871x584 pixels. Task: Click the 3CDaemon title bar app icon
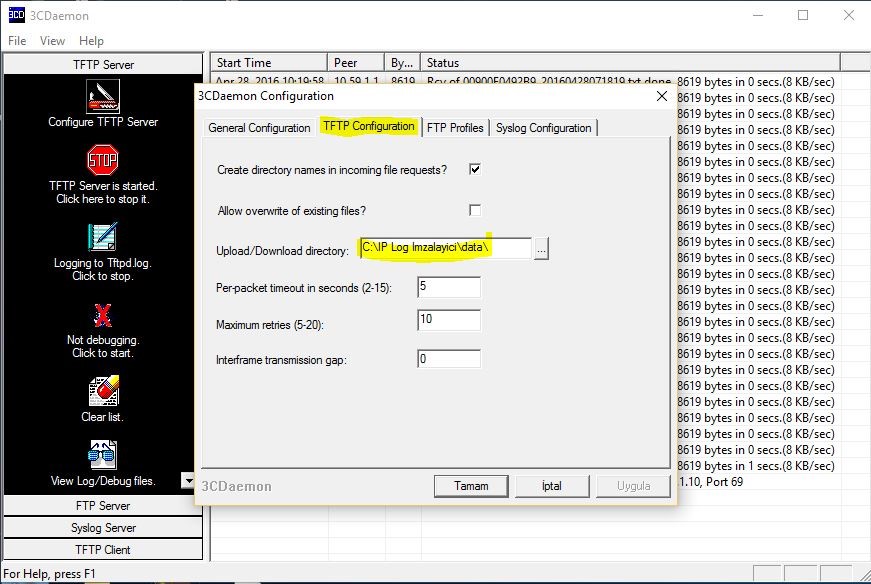tap(16, 15)
